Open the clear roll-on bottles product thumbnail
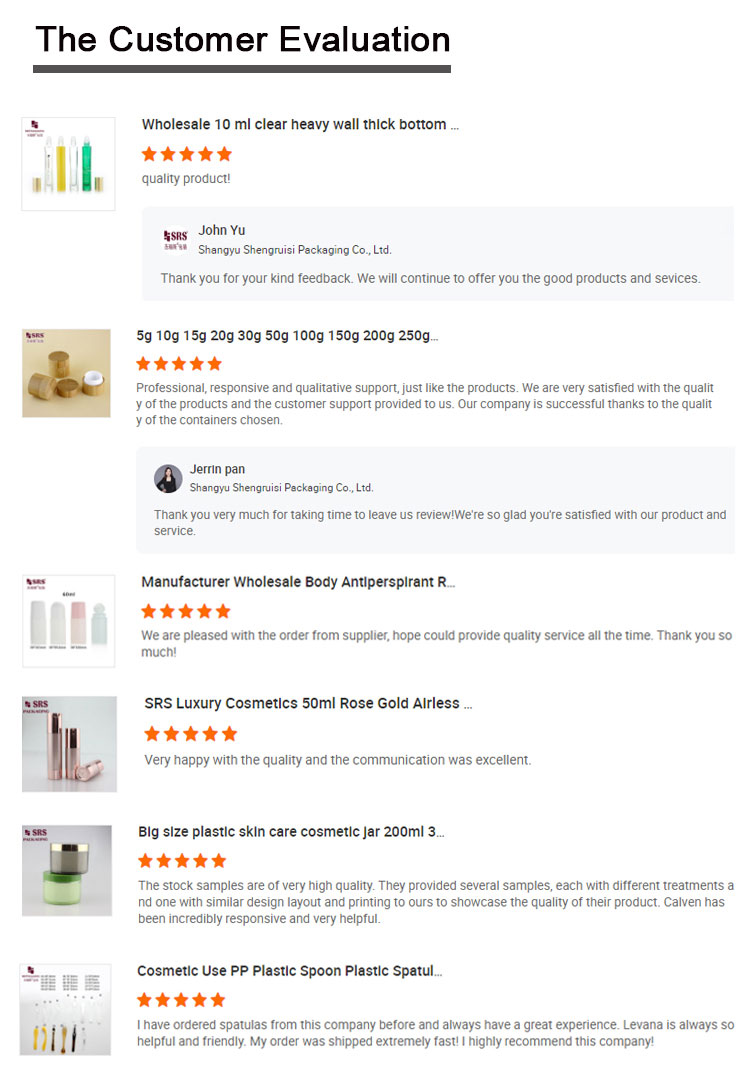The height and width of the screenshot is (1080, 751). point(68,164)
